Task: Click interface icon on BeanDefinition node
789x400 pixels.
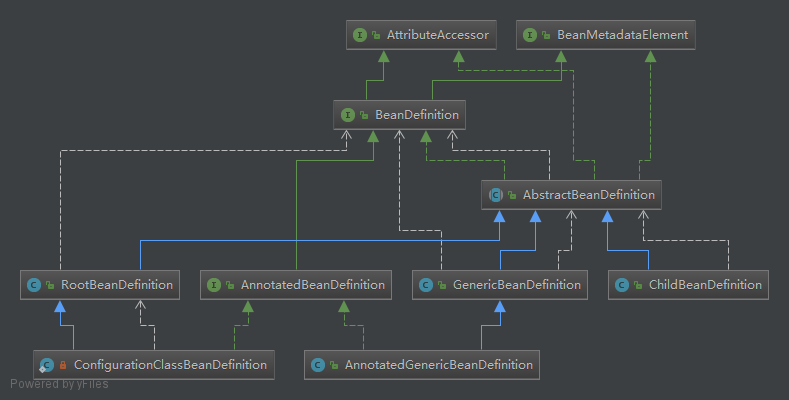Action: pos(348,115)
